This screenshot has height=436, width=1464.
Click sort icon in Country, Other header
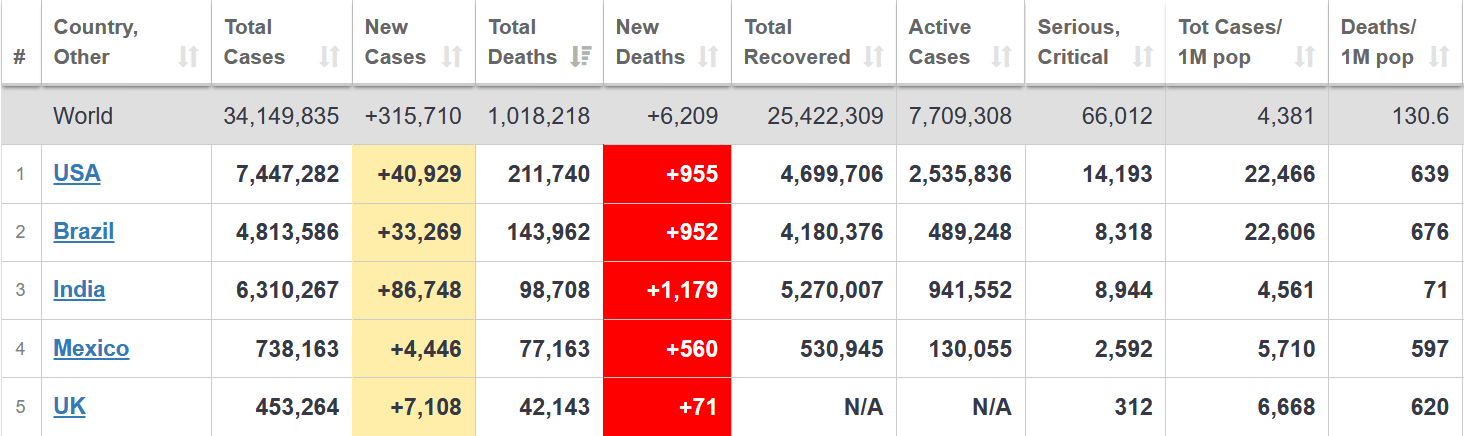(x=188, y=57)
